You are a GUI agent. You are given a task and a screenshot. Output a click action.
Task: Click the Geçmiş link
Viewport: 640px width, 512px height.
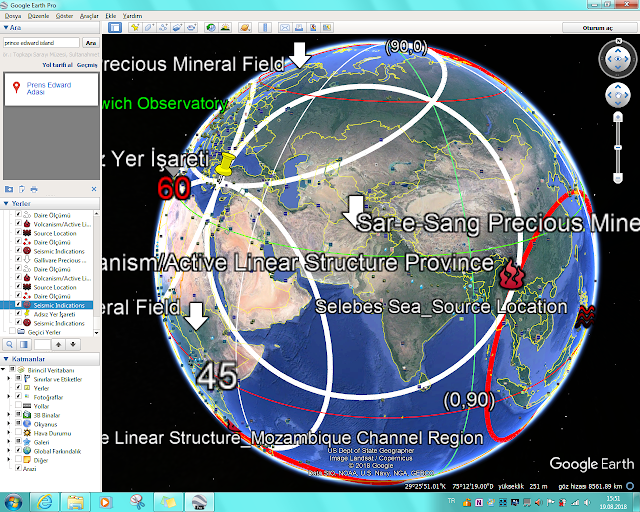87,65
